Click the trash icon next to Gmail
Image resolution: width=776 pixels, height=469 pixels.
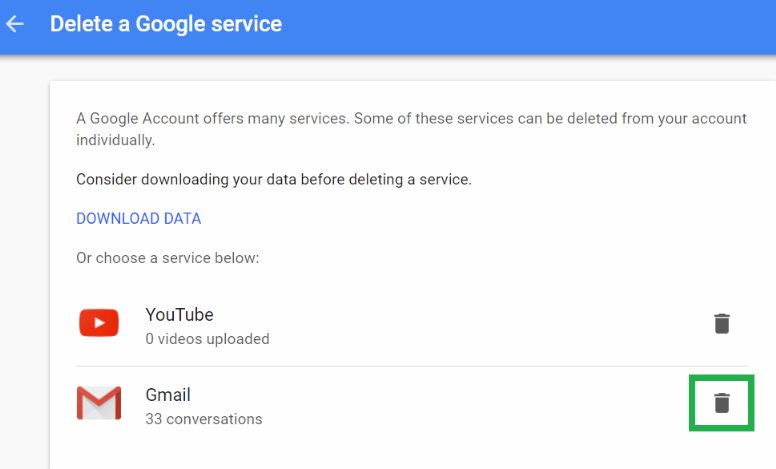click(x=722, y=403)
